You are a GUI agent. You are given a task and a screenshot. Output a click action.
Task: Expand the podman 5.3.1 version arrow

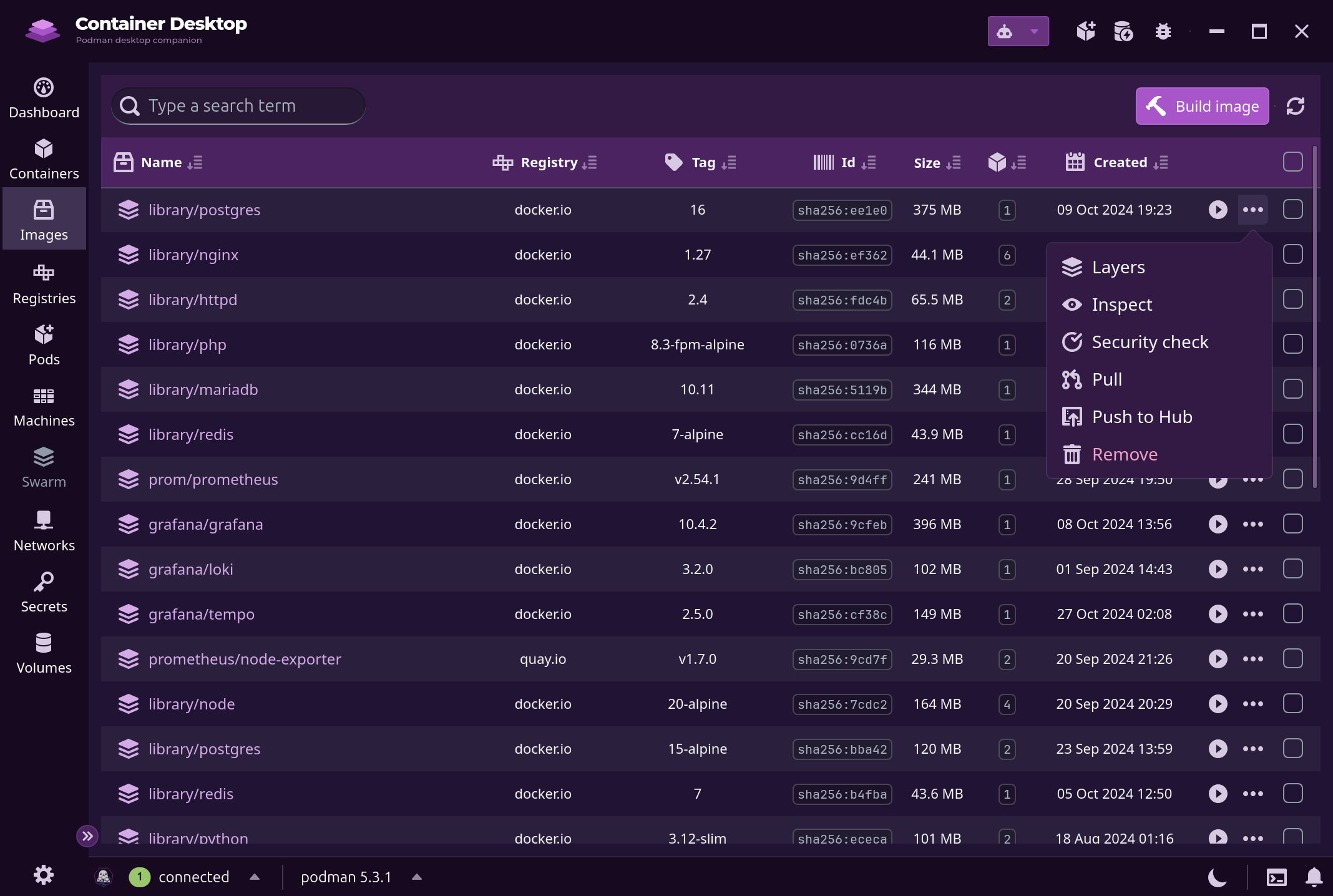417,877
